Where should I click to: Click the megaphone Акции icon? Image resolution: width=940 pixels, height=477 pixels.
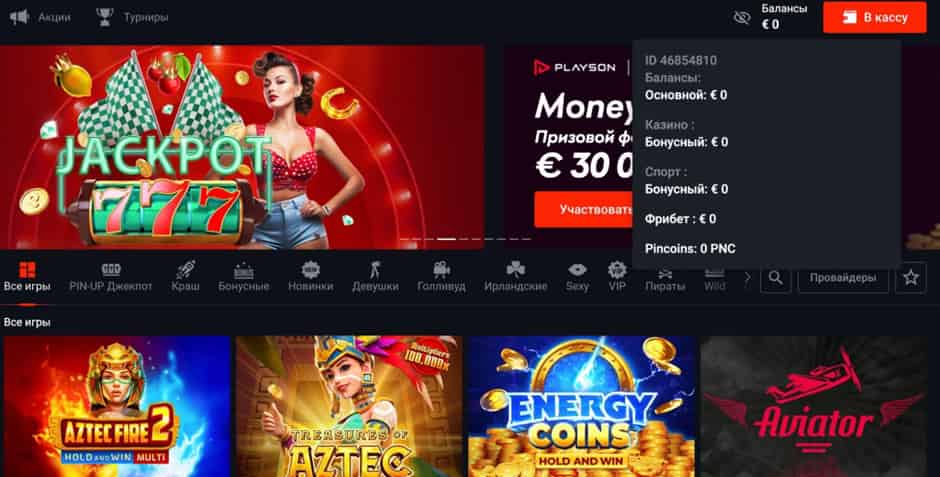coord(19,17)
